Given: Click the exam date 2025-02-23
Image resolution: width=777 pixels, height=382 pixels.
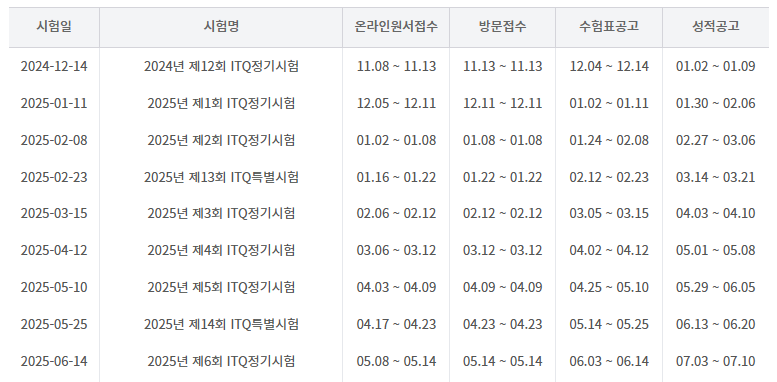Looking at the screenshot, I should pos(54,177).
